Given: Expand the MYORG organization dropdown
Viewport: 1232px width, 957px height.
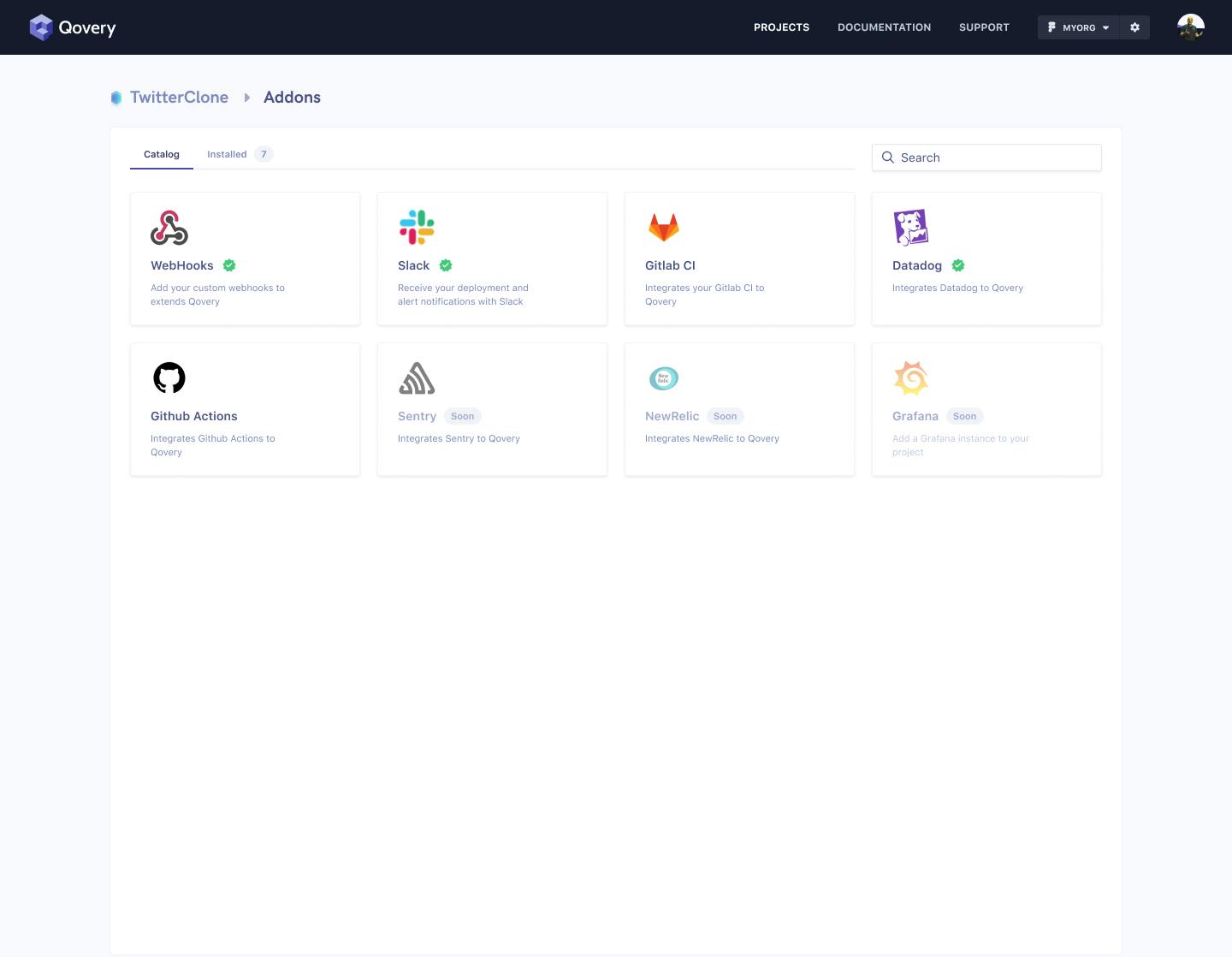Looking at the screenshot, I should point(1105,28).
